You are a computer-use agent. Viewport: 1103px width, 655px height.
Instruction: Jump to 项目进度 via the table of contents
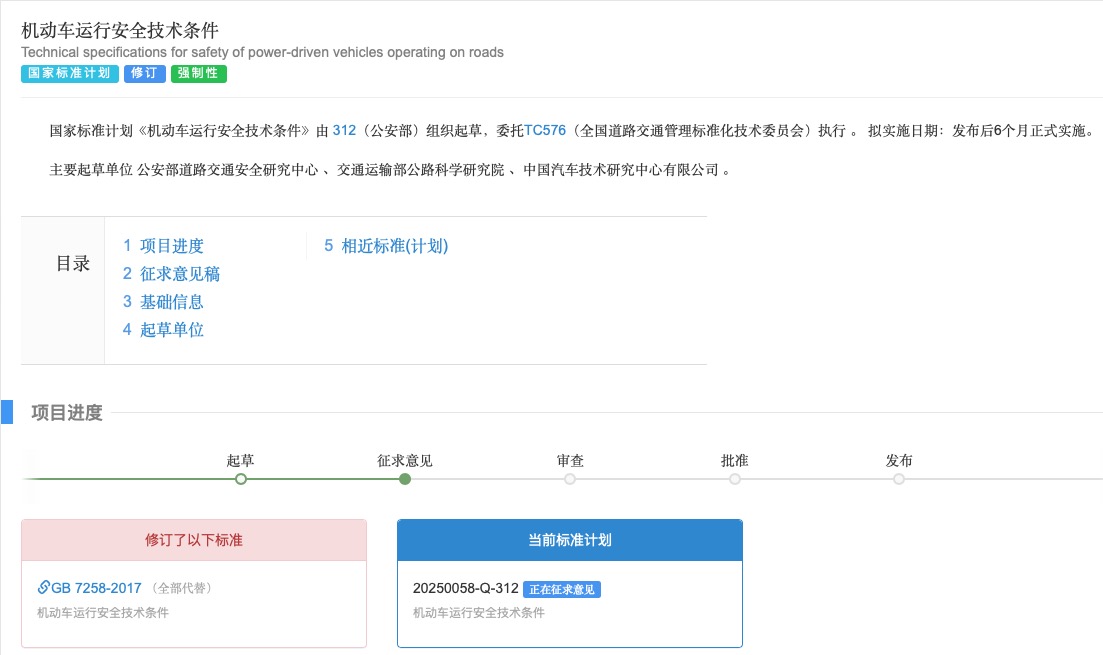point(172,245)
